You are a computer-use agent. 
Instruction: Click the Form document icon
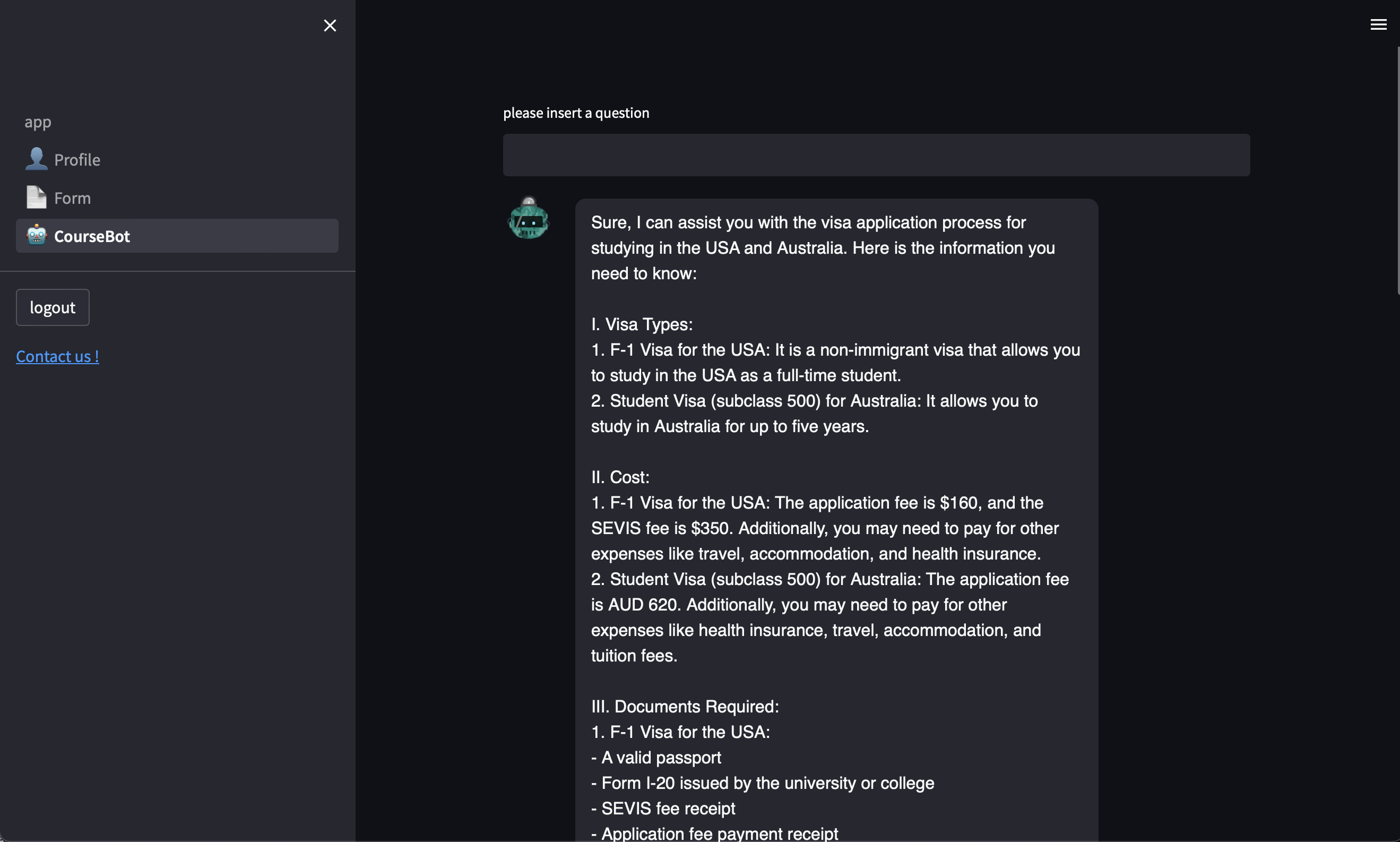tap(36, 197)
